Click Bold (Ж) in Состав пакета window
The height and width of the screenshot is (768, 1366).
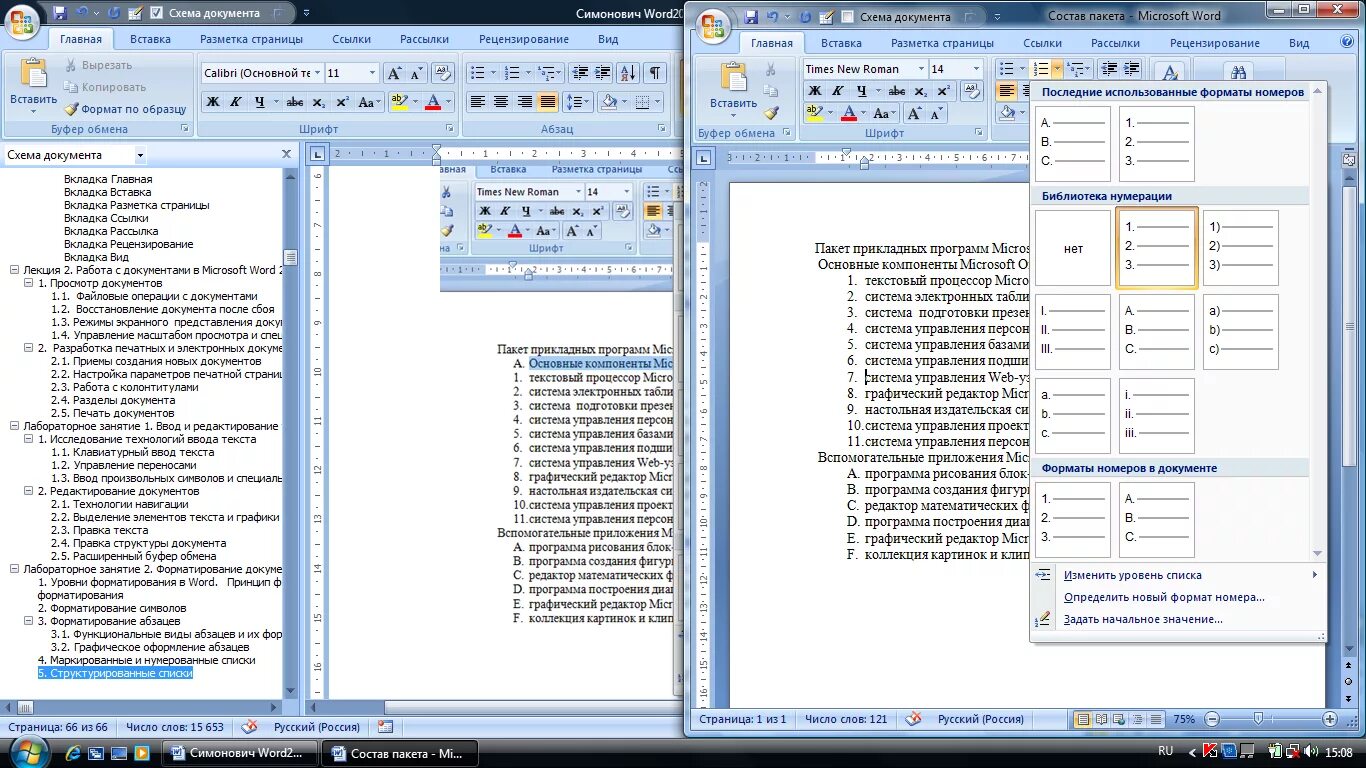point(814,90)
